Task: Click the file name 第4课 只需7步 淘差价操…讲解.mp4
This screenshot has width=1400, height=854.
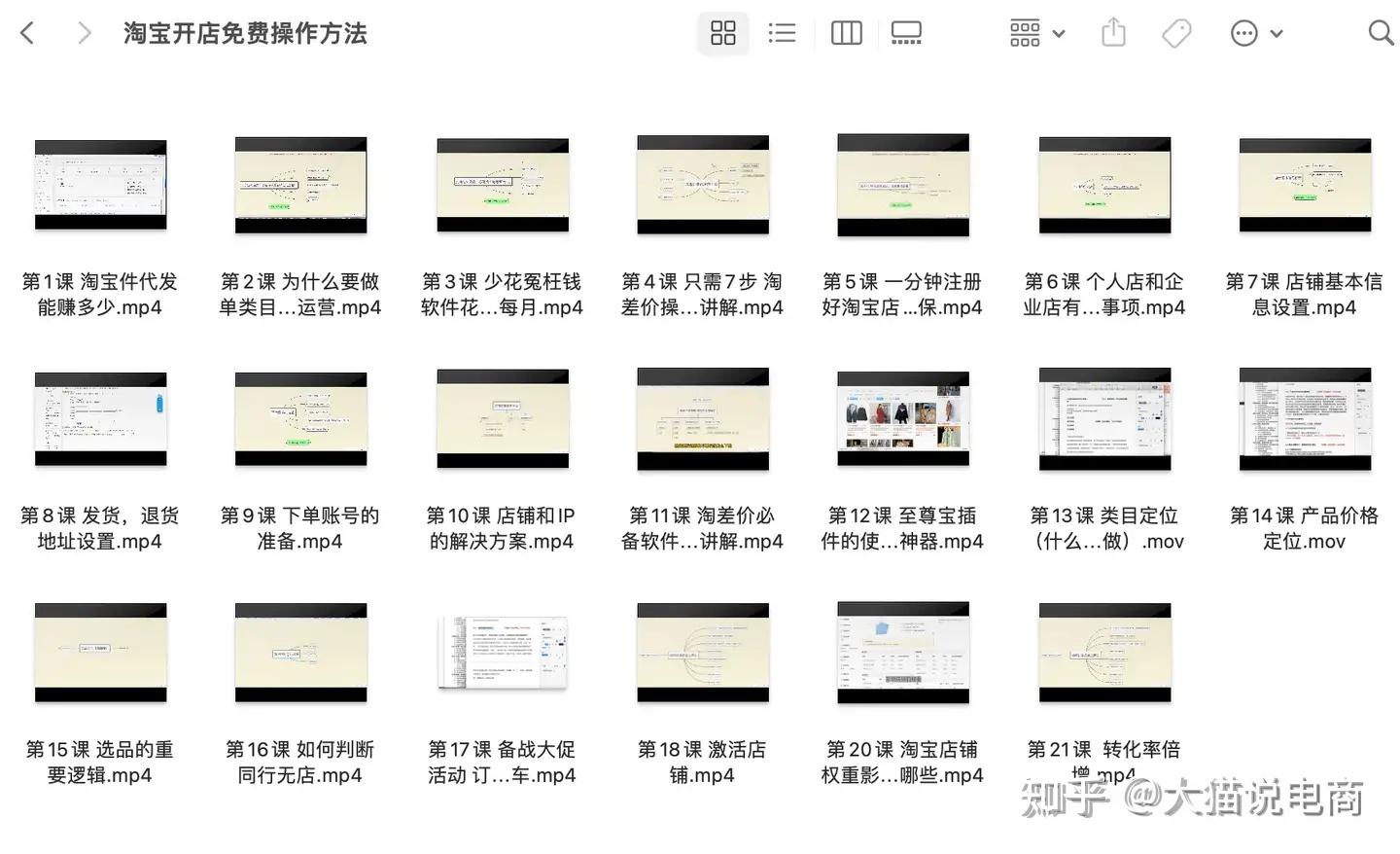Action: tap(703, 295)
